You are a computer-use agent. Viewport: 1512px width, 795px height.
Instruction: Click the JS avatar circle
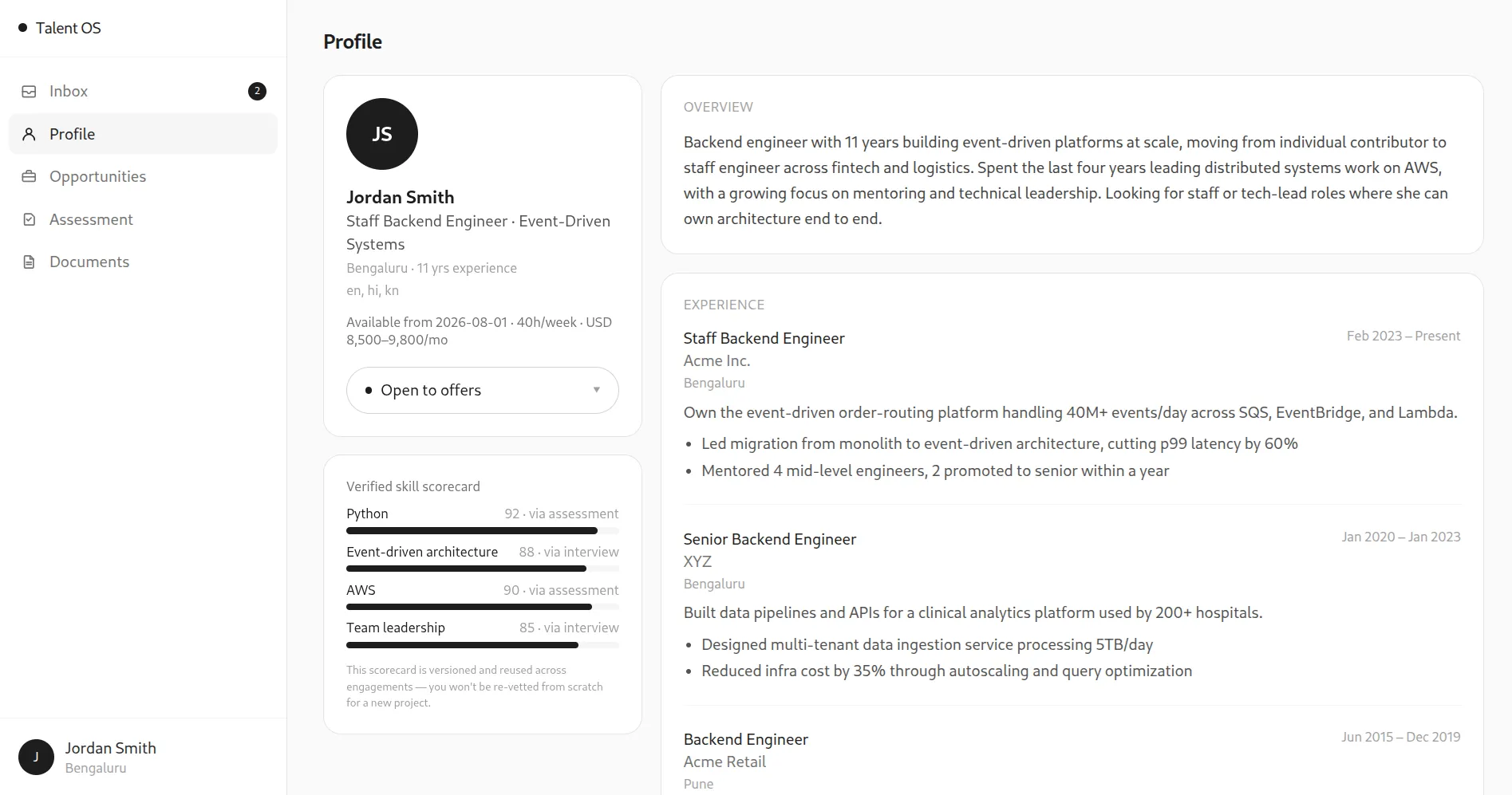[x=382, y=134]
